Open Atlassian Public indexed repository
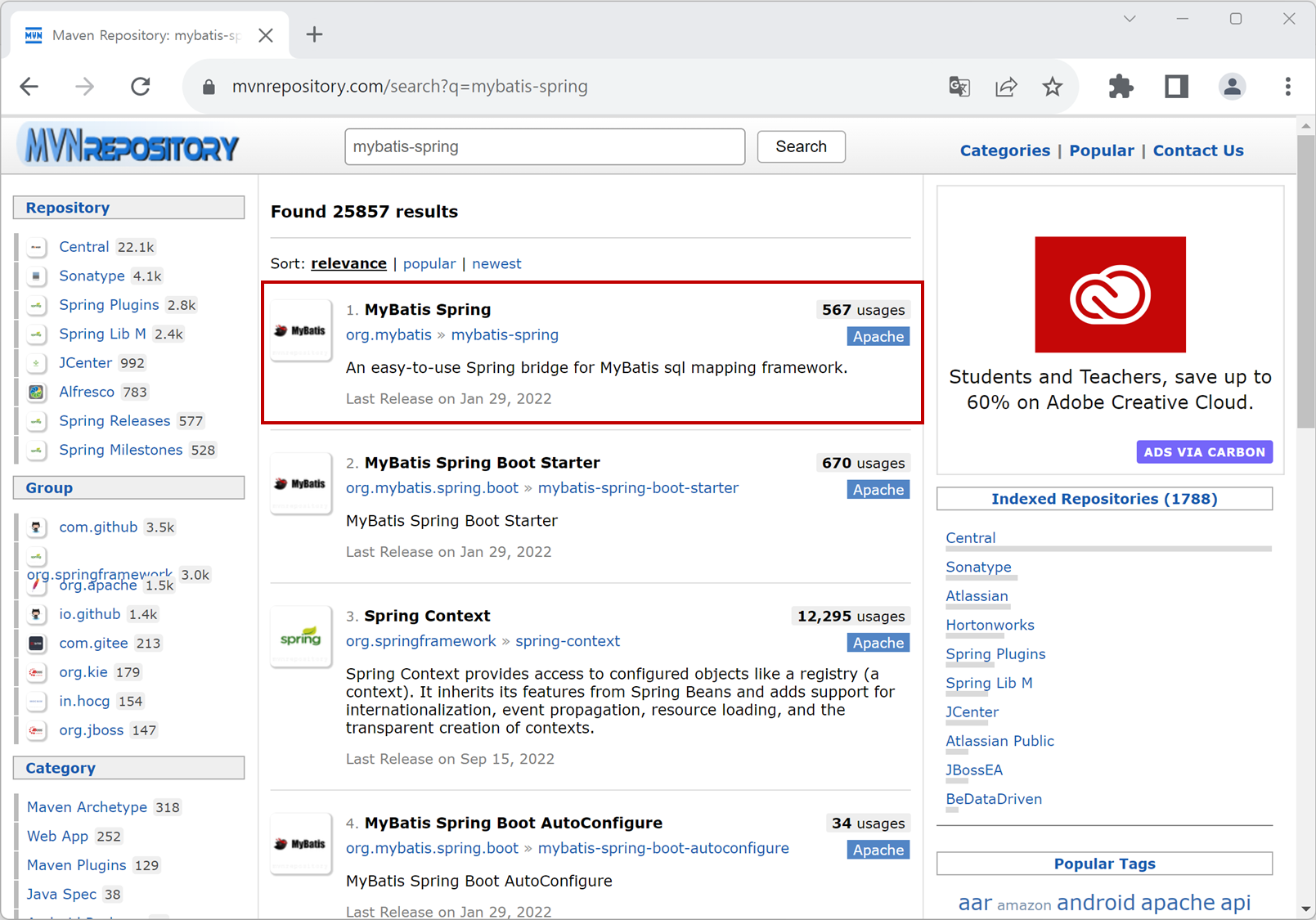 point(999,741)
